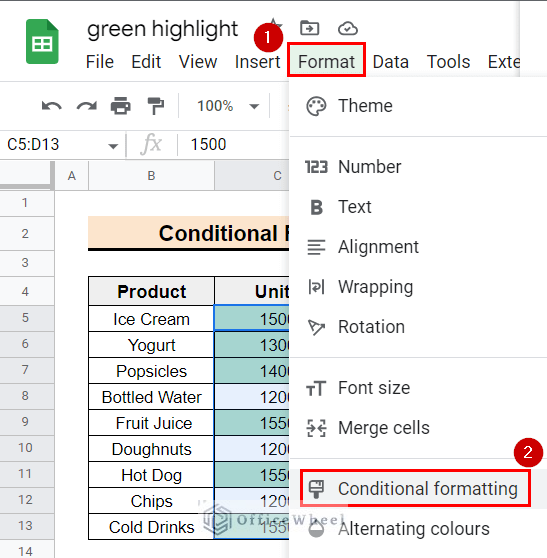Click the Ice Cream cell
The image size is (547, 558).
click(151, 319)
